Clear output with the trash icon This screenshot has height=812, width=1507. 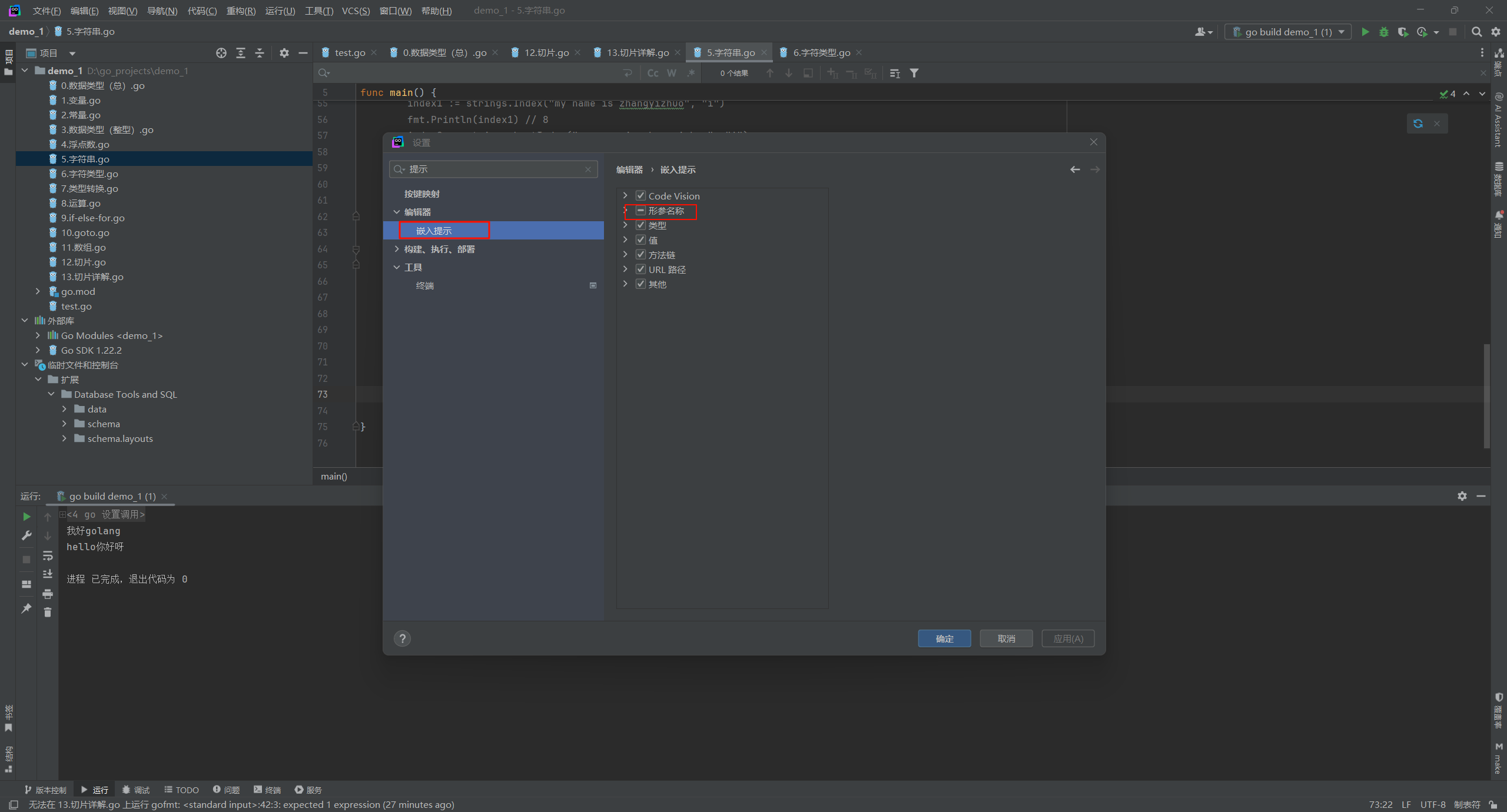pos(48,613)
